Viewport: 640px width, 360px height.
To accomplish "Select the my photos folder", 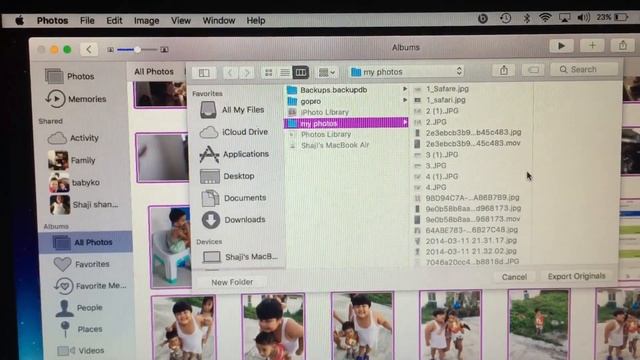I will tap(346, 123).
